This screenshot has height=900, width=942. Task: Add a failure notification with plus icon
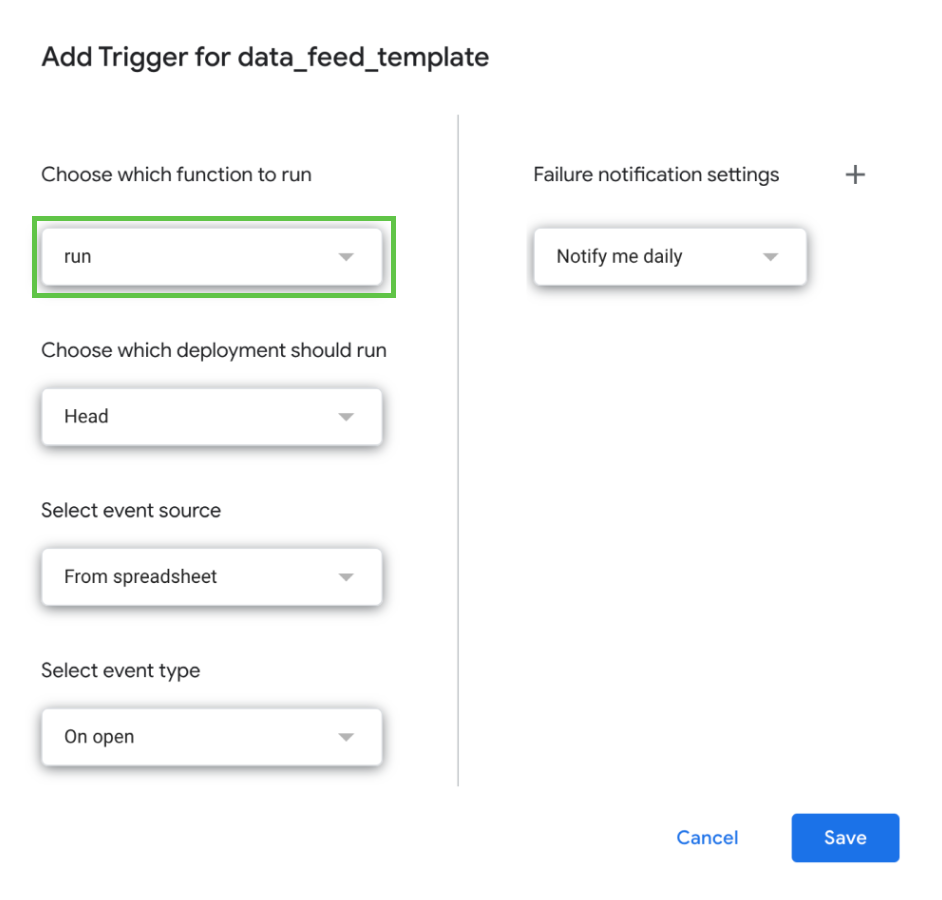(x=855, y=175)
